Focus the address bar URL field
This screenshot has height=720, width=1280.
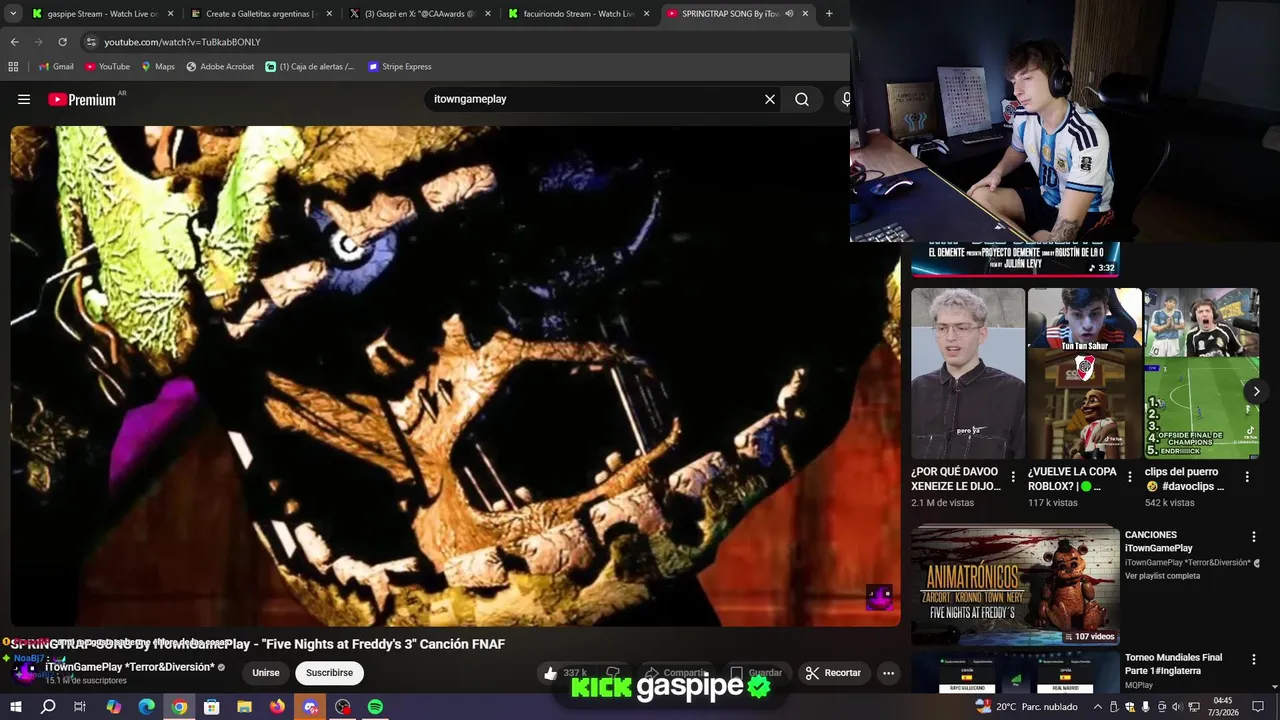pos(460,42)
